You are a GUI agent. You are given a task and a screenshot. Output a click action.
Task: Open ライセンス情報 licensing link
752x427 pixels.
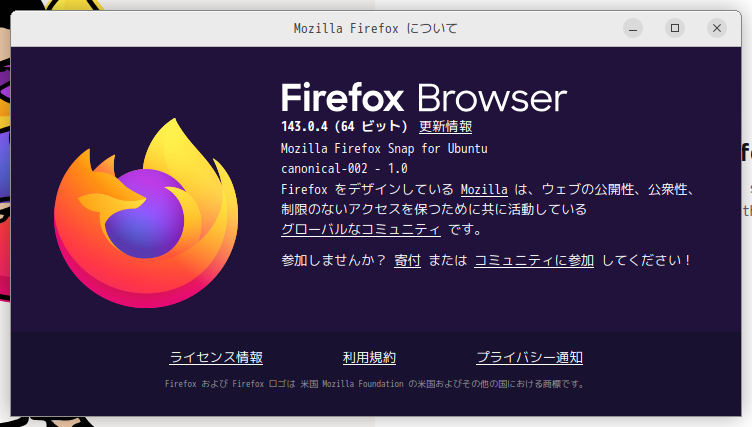[x=216, y=357]
